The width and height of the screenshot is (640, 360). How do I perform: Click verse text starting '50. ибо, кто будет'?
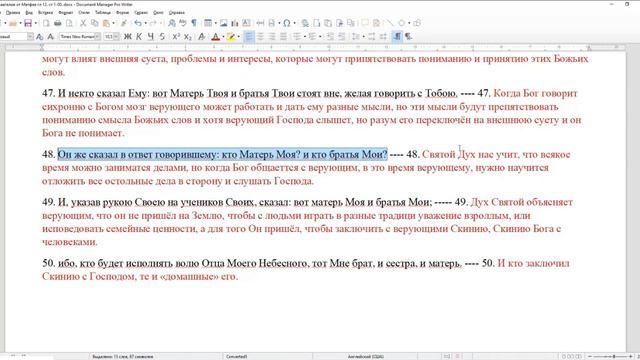point(252,263)
